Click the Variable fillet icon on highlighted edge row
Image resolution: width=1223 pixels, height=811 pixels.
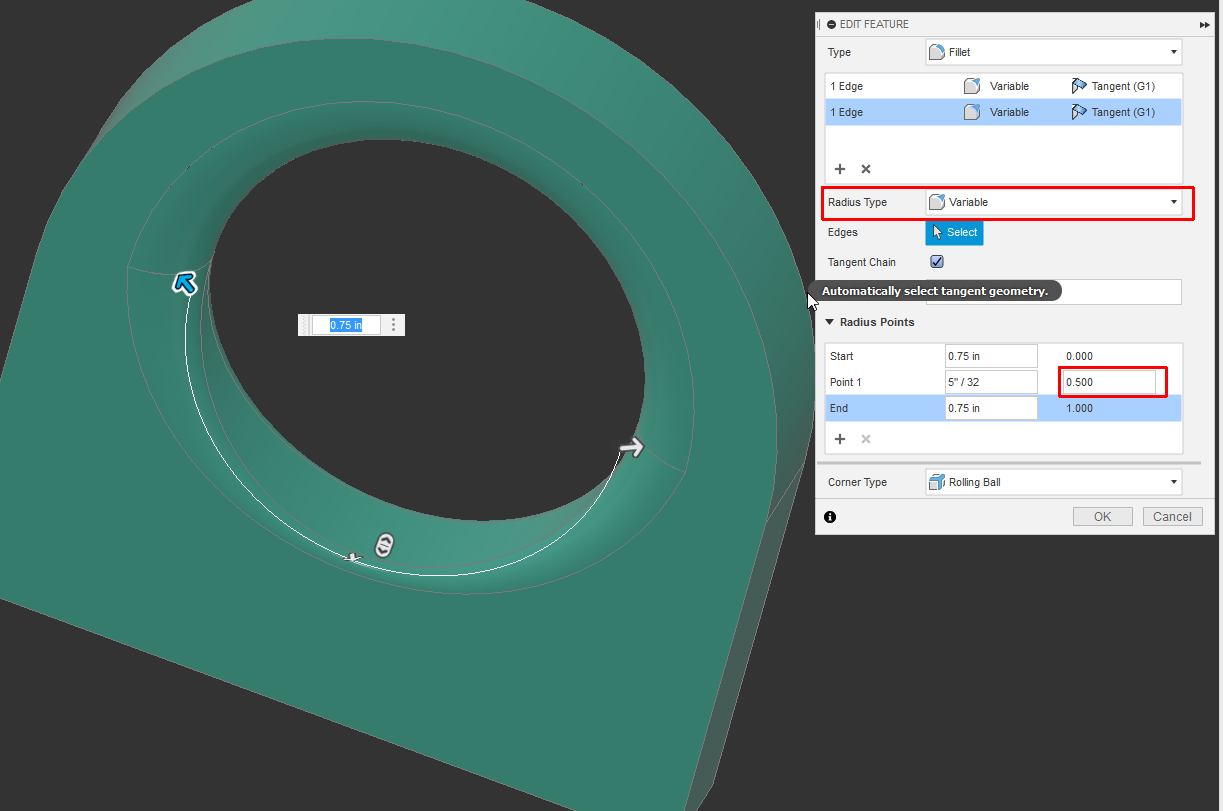(971, 112)
